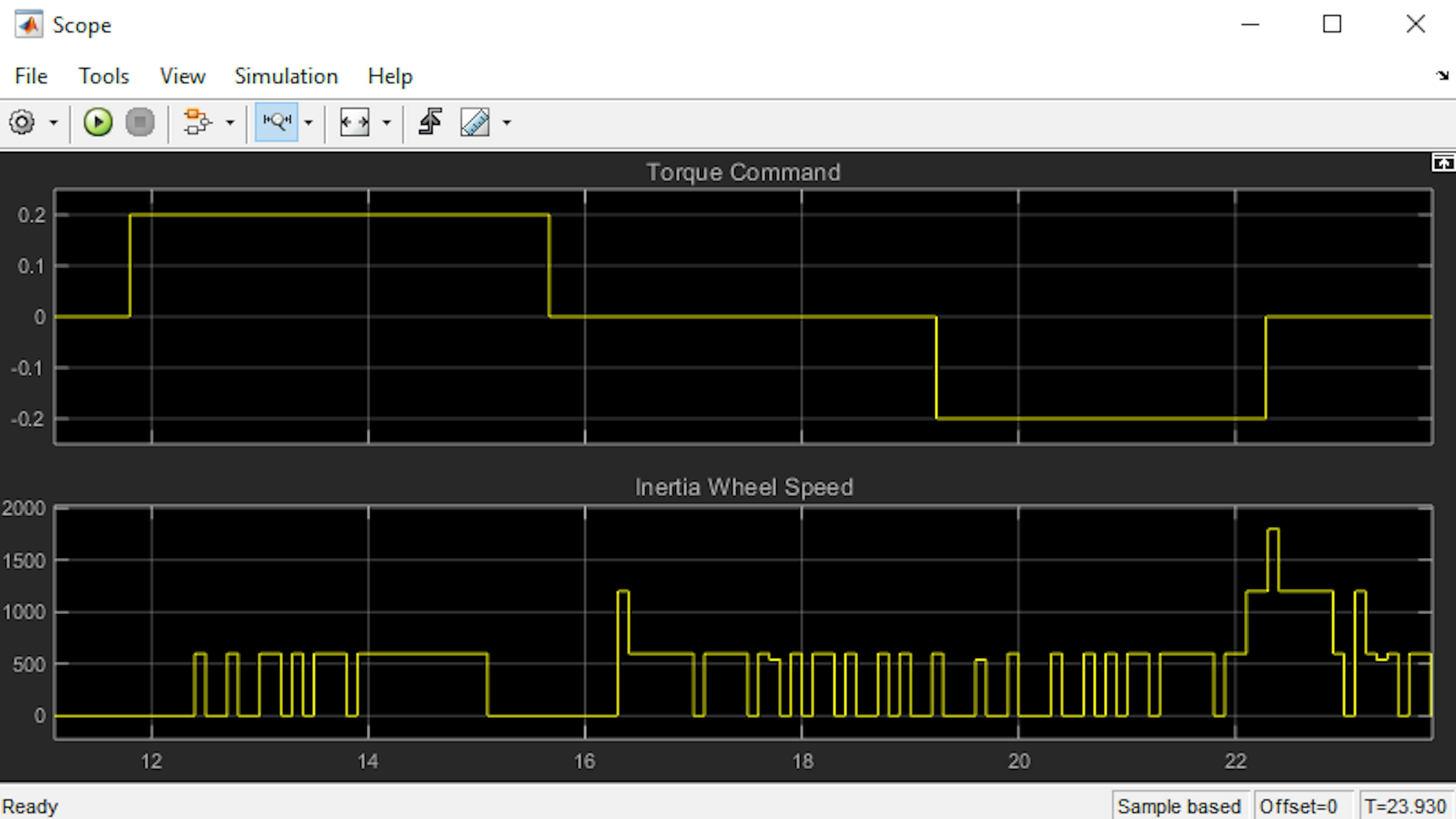
Task: Click the Torque Command plot title
Action: point(743,172)
